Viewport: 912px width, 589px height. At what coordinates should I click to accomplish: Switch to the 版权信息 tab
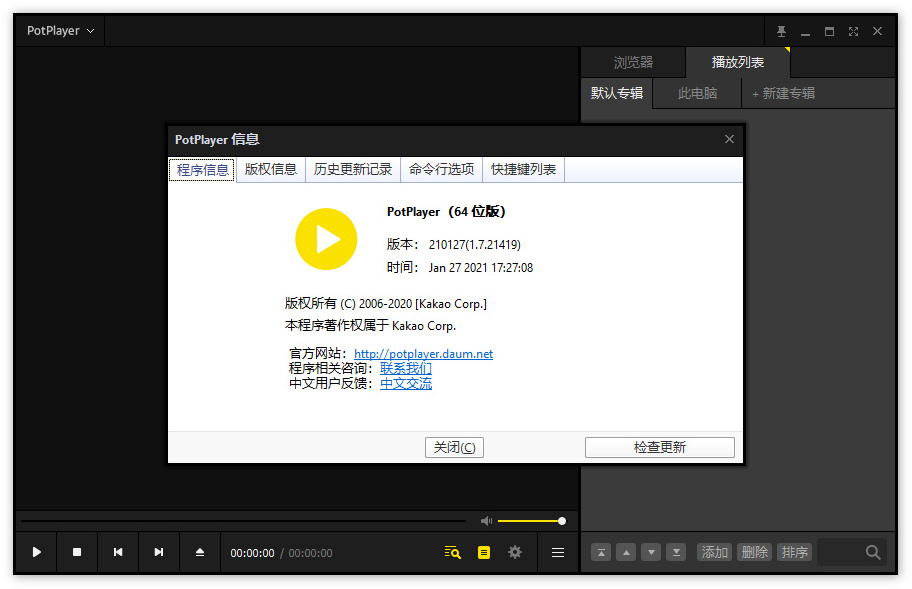(x=271, y=170)
